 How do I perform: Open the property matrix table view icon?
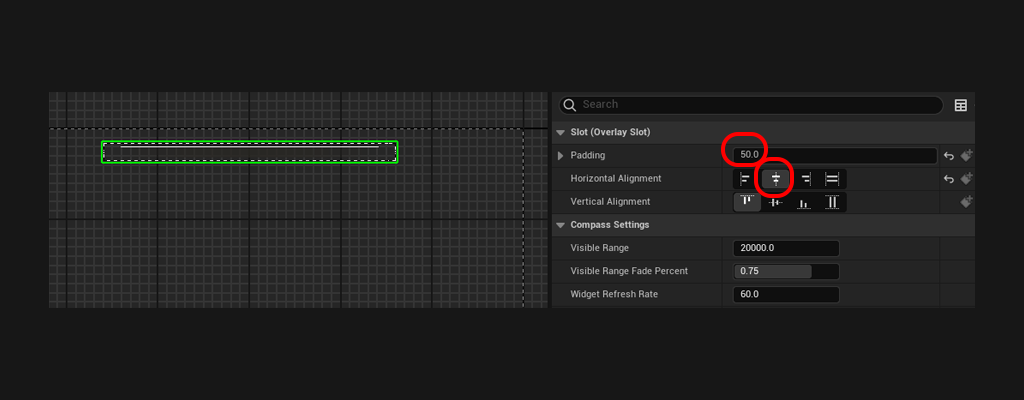pyautogui.click(x=961, y=105)
